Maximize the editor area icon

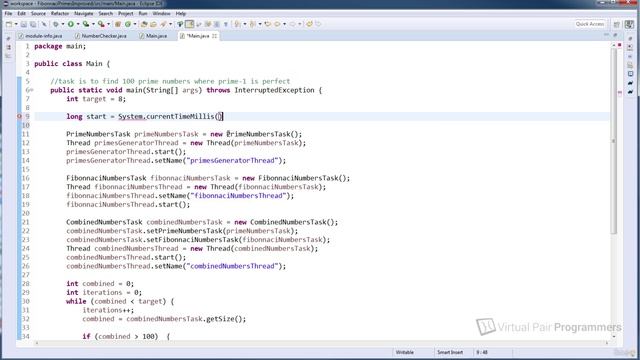(615, 36)
